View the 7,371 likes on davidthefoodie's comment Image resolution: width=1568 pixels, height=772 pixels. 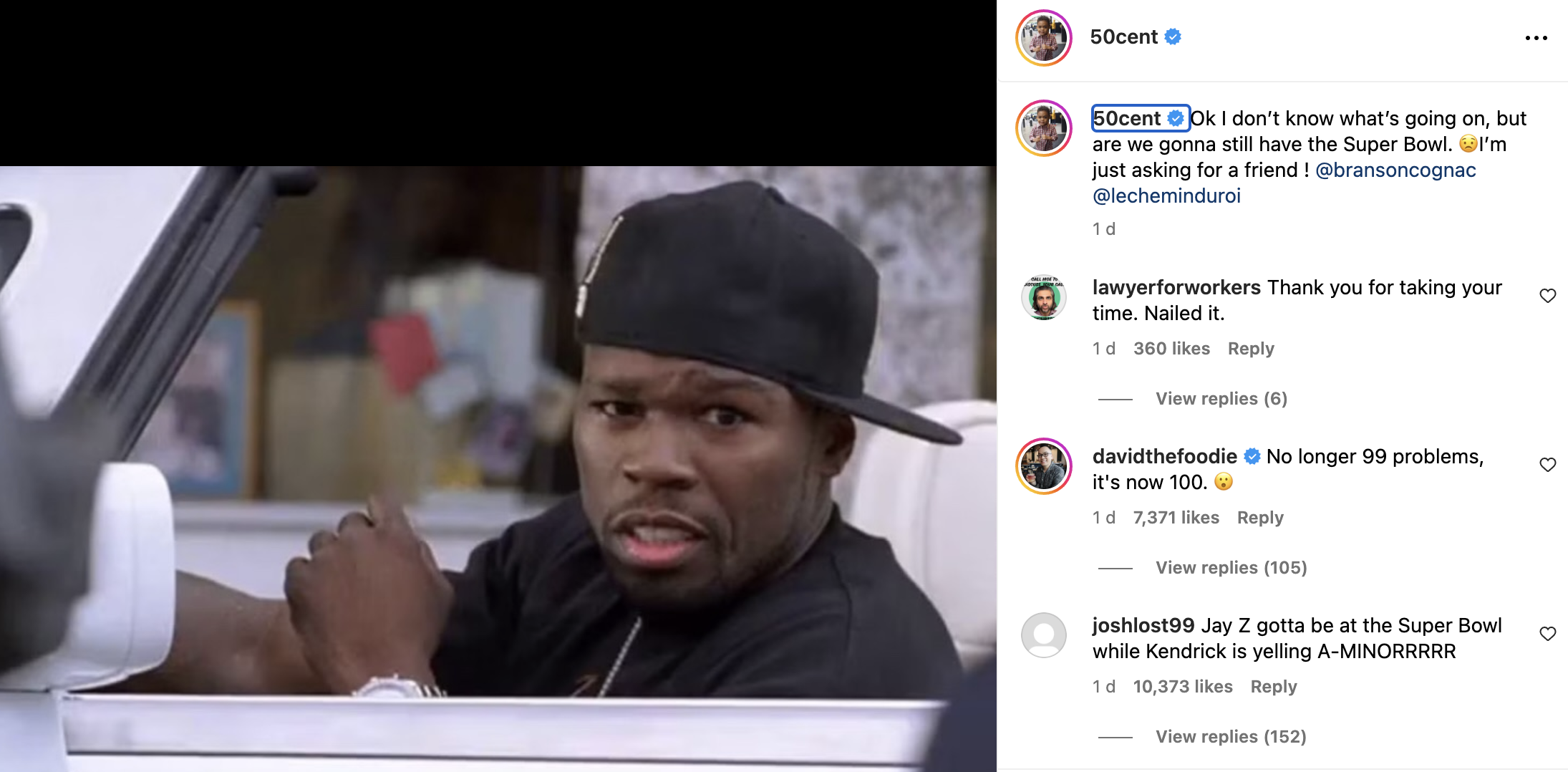coord(1176,518)
